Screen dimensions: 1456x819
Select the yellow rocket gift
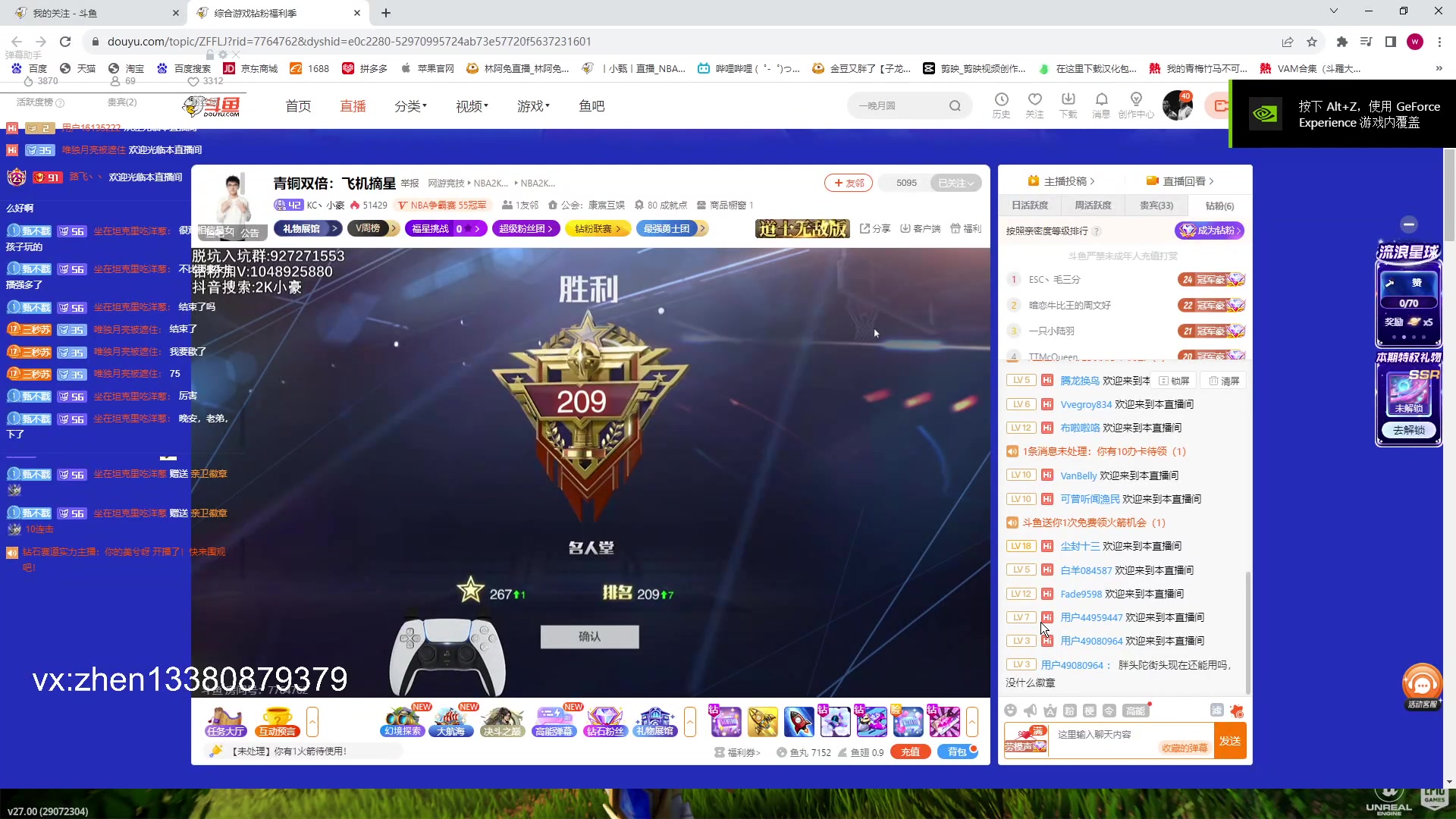[763, 721]
